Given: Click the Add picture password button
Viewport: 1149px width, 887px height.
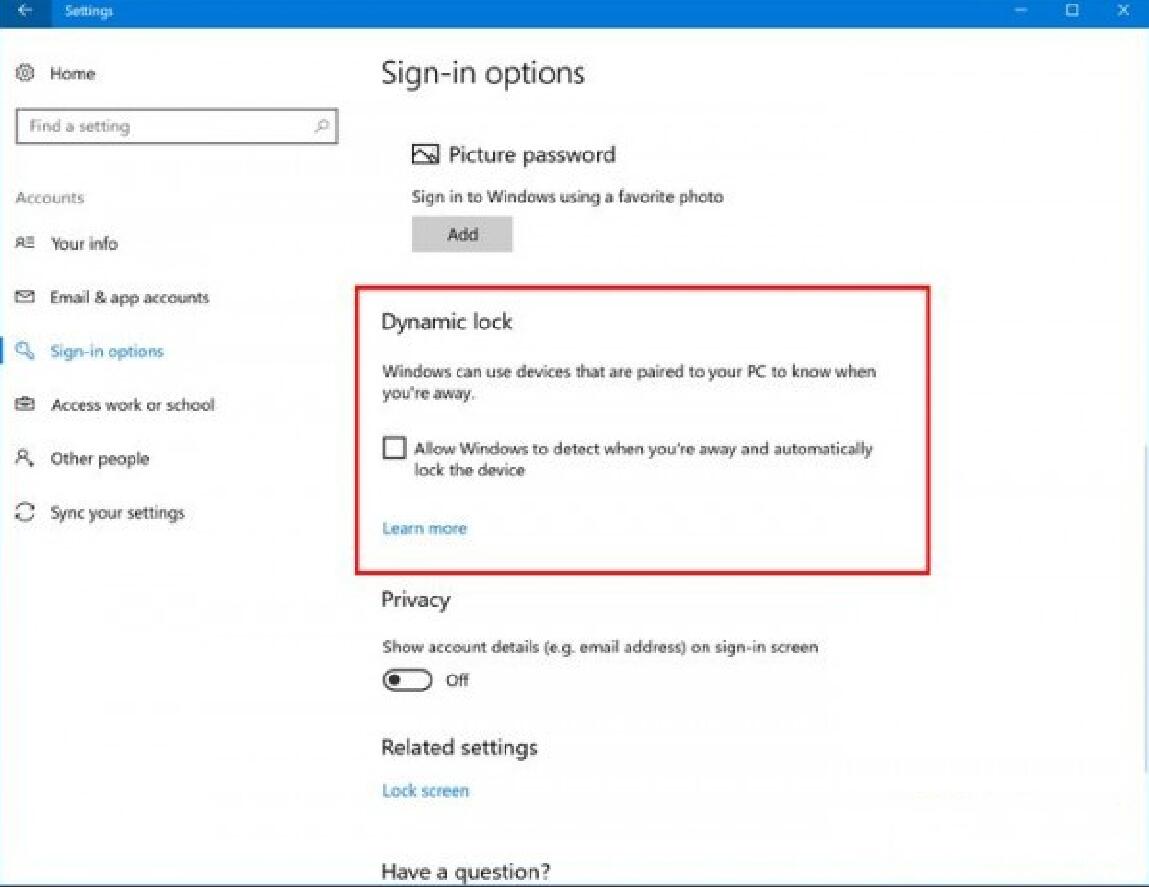Looking at the screenshot, I should pyautogui.click(x=462, y=235).
